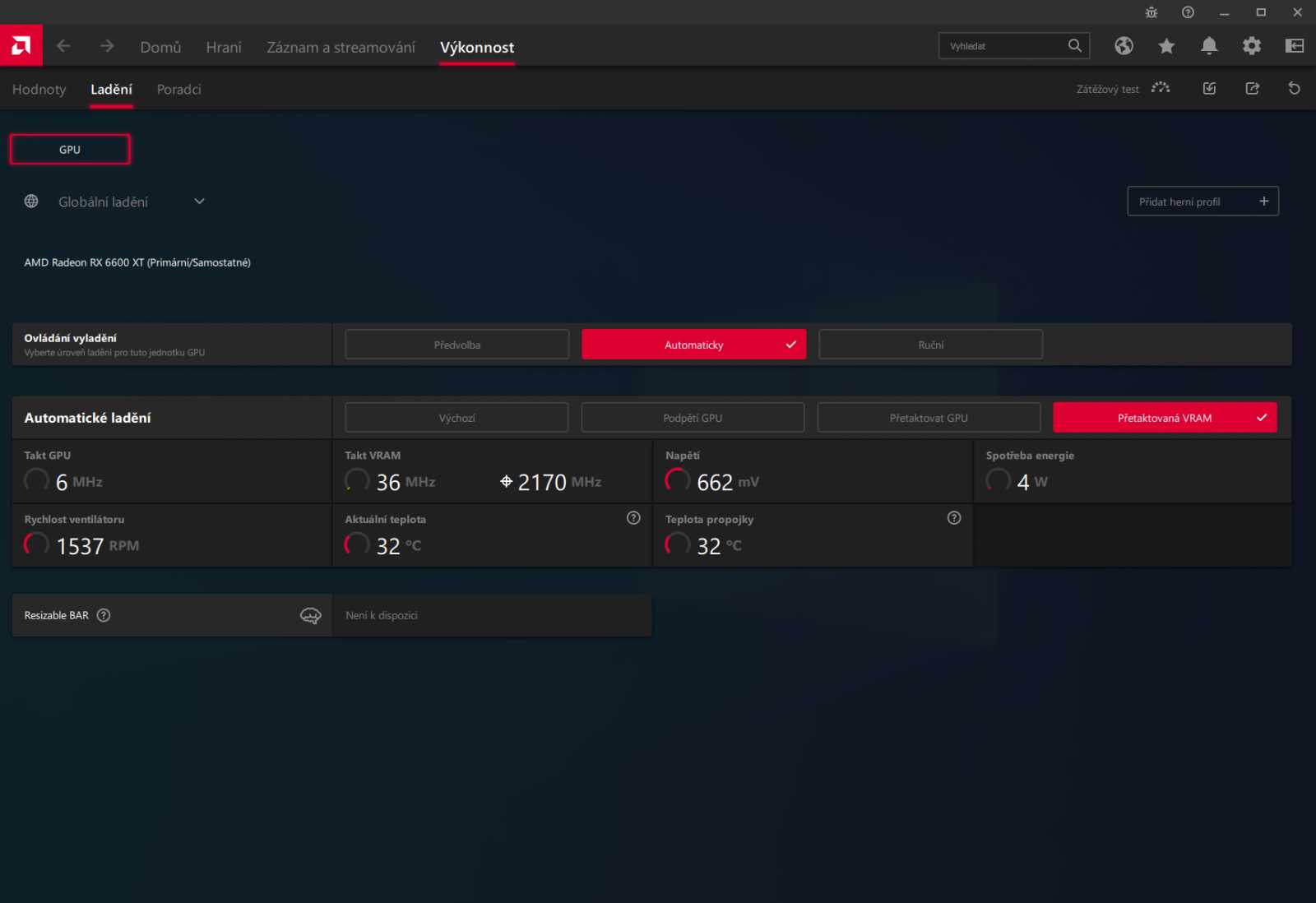Go back with the left arrow icon

pyautogui.click(x=63, y=46)
